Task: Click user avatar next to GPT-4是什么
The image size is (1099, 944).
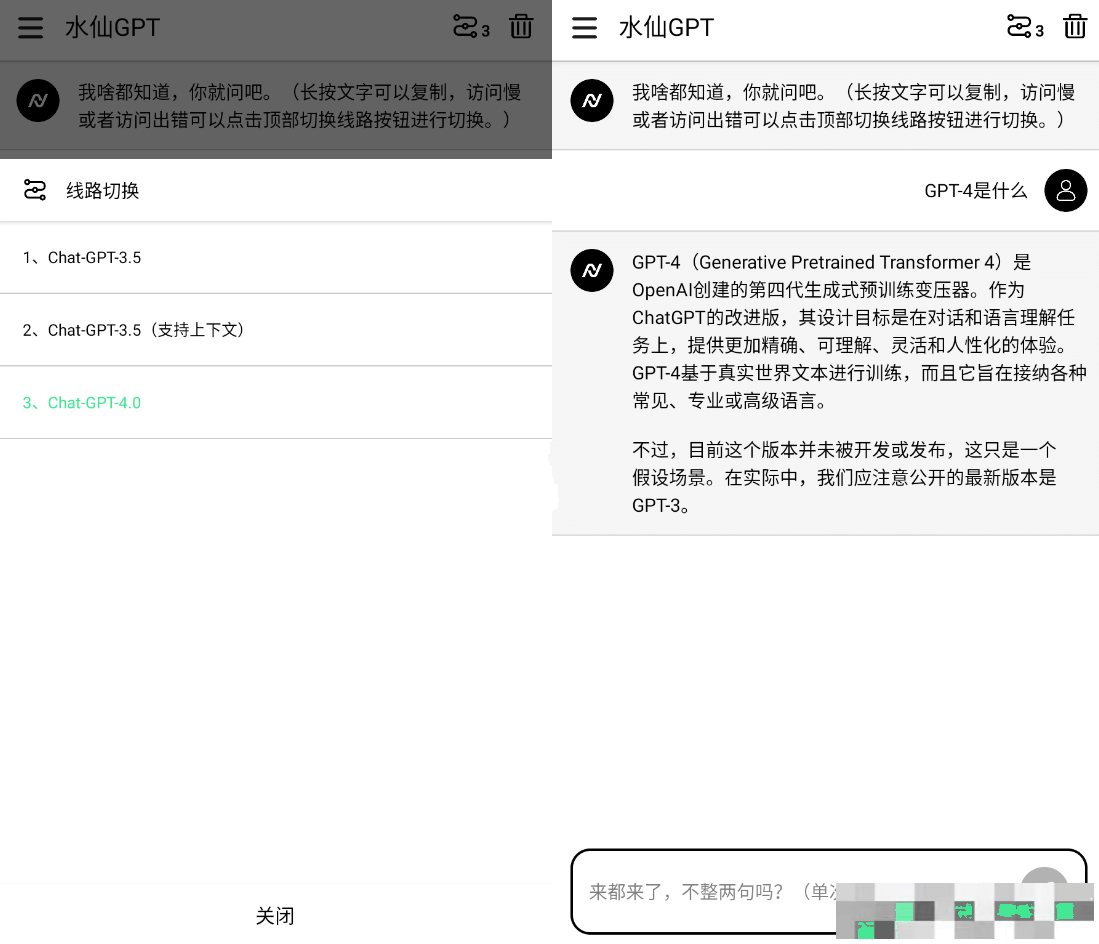Action: coord(1065,190)
